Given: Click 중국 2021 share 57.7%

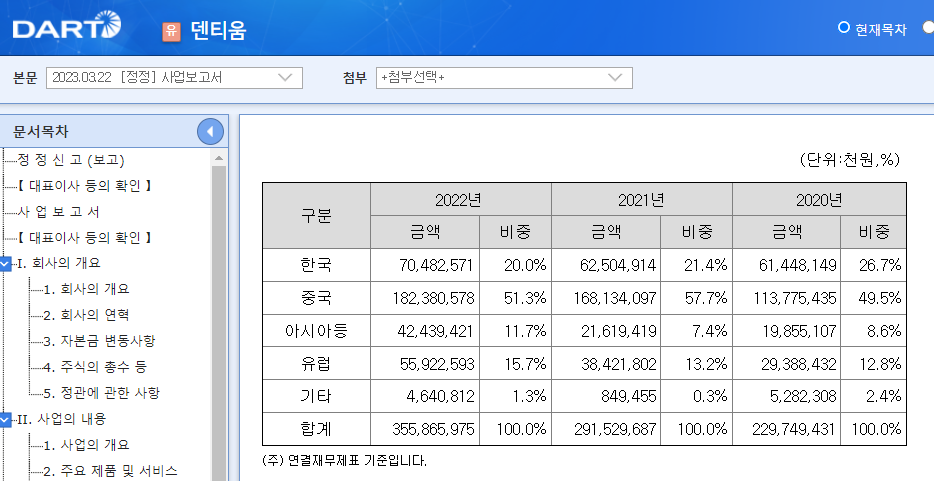Looking at the screenshot, I should [706, 298].
